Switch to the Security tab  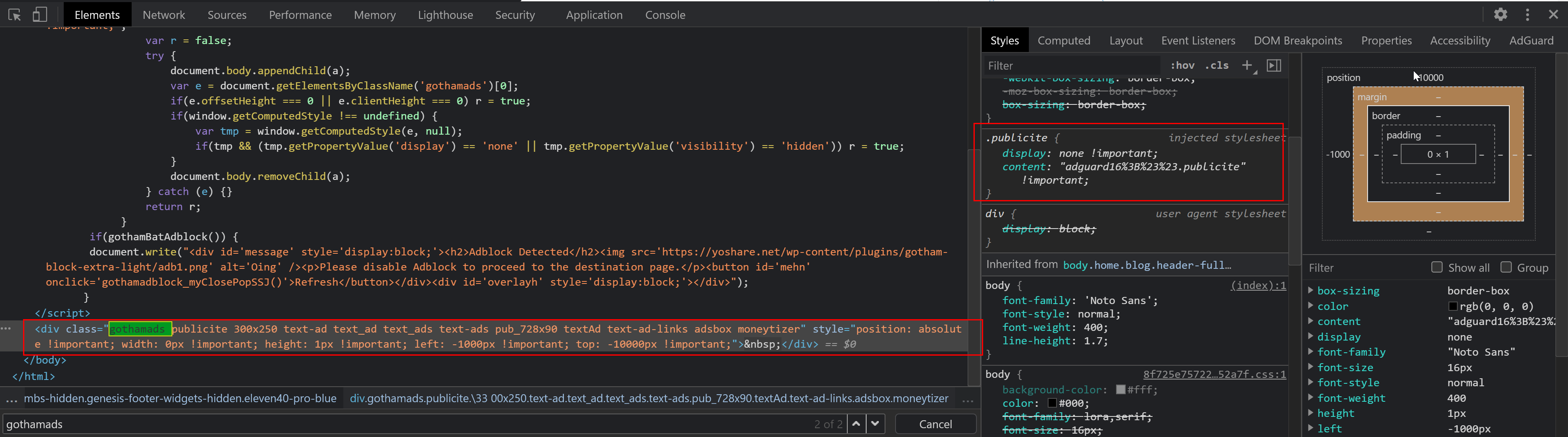[515, 15]
